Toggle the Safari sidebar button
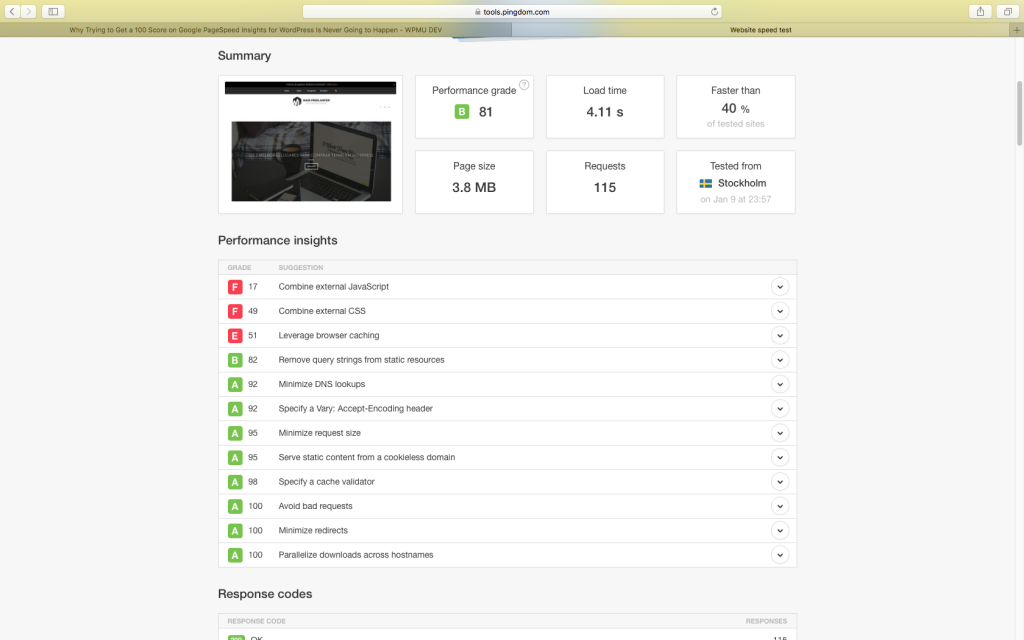Viewport: 1024px width, 640px height. pos(53,11)
